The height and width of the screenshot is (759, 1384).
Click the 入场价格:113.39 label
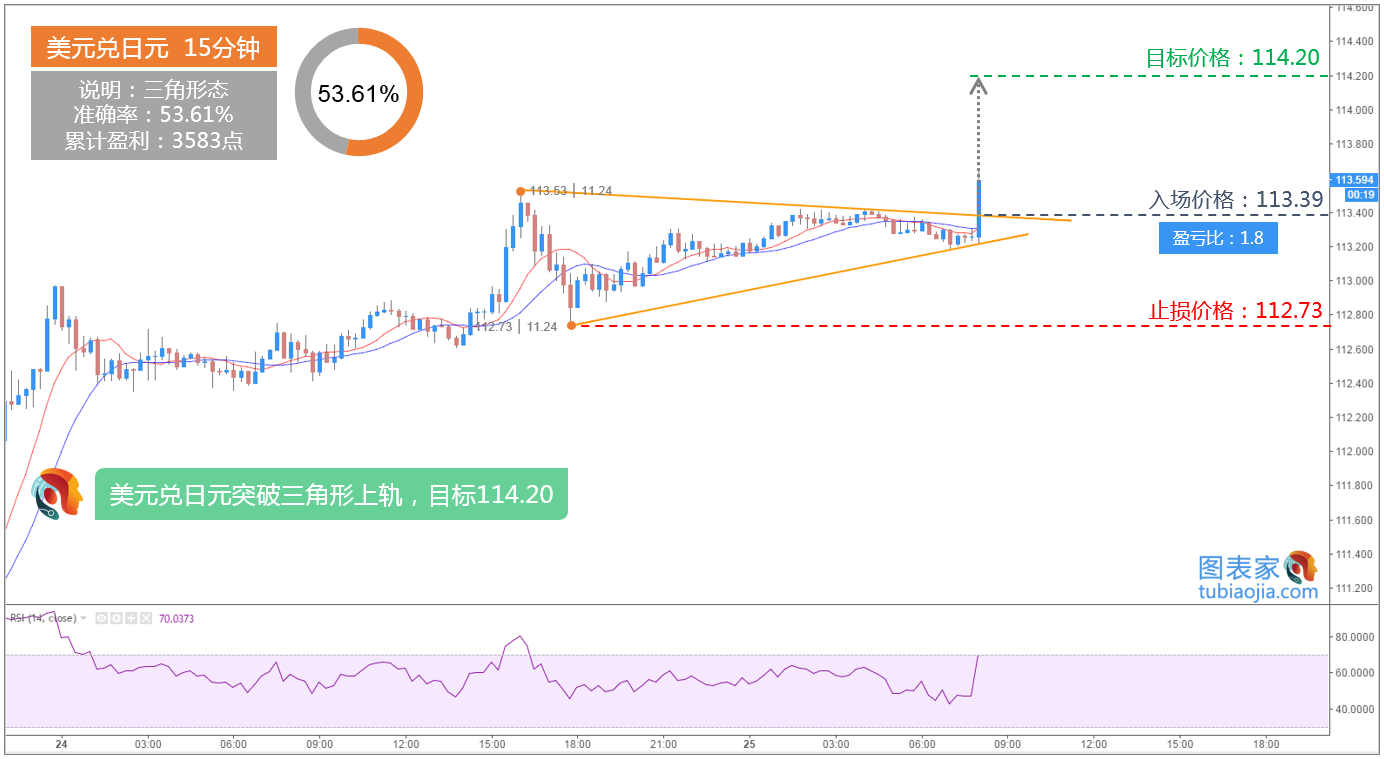1236,200
